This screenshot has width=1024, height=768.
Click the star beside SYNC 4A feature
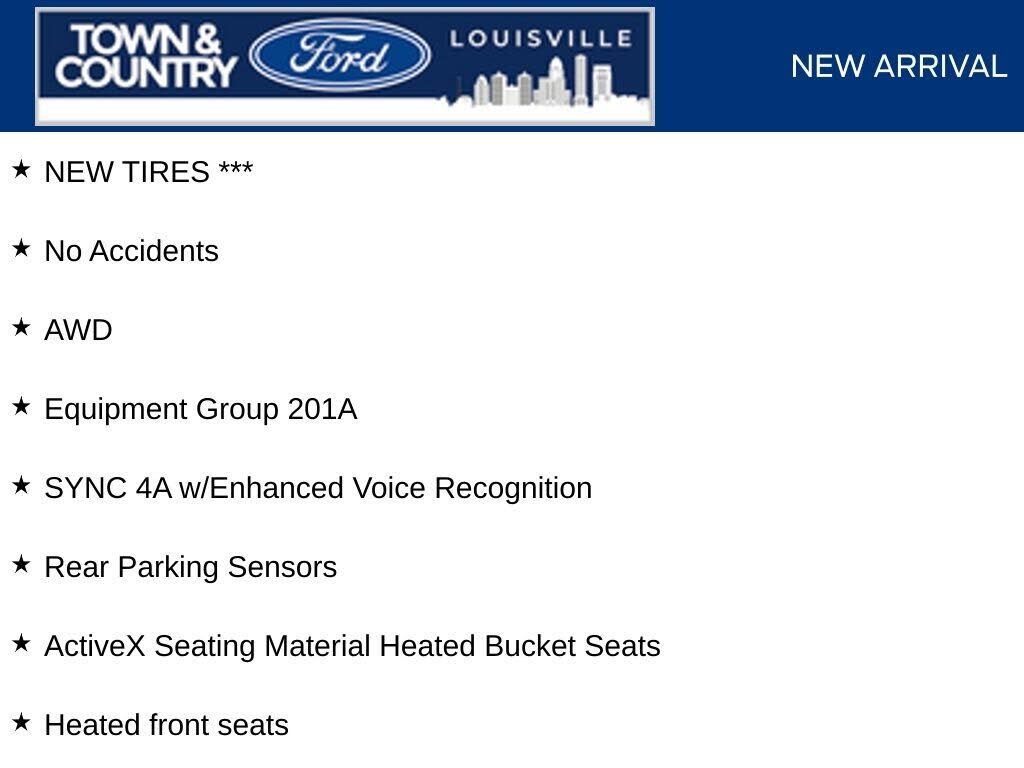pos(21,485)
